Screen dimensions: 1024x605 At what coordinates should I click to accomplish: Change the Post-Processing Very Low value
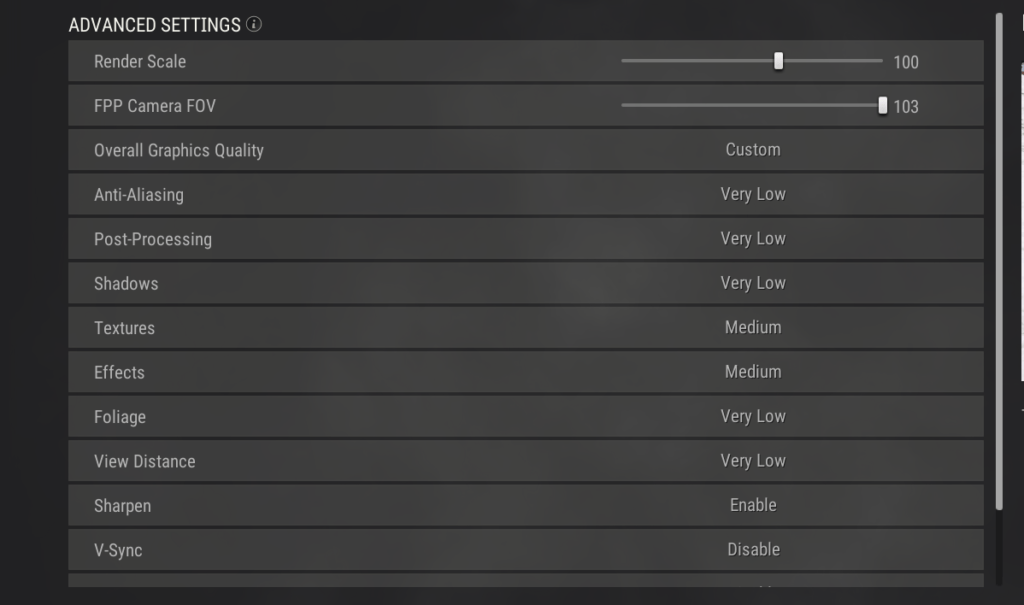[753, 238]
